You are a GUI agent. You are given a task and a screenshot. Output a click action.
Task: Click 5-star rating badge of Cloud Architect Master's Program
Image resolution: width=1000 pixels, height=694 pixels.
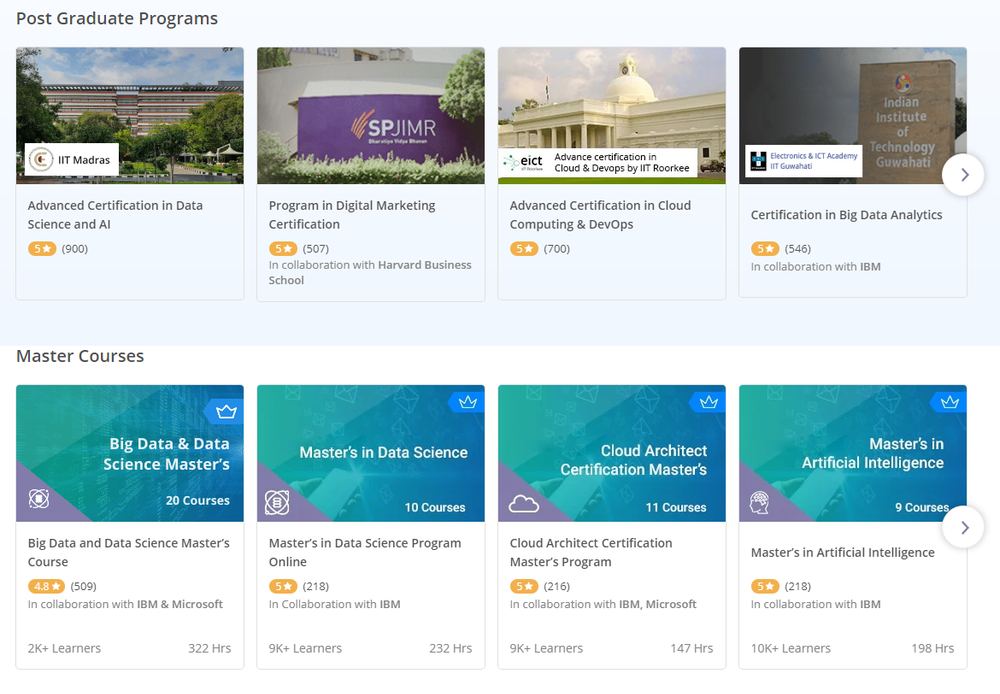coord(524,586)
